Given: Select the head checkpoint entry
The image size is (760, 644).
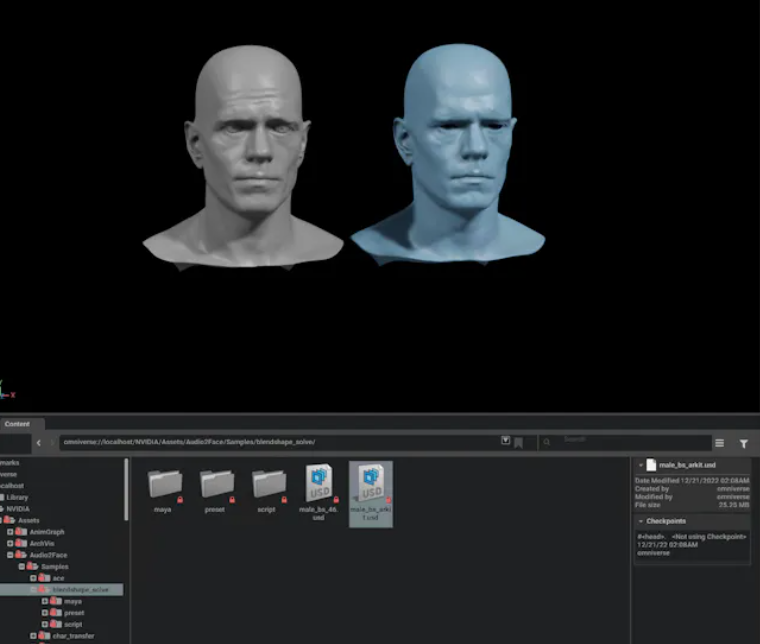Looking at the screenshot, I should [x=692, y=545].
